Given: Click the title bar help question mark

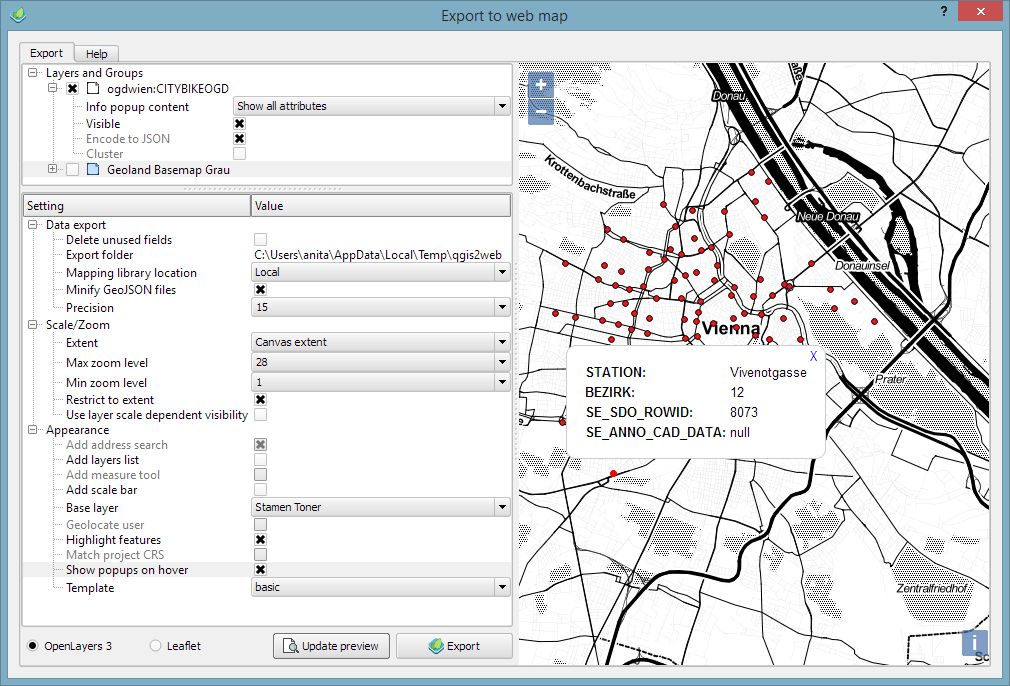Looking at the screenshot, I should (x=944, y=11).
